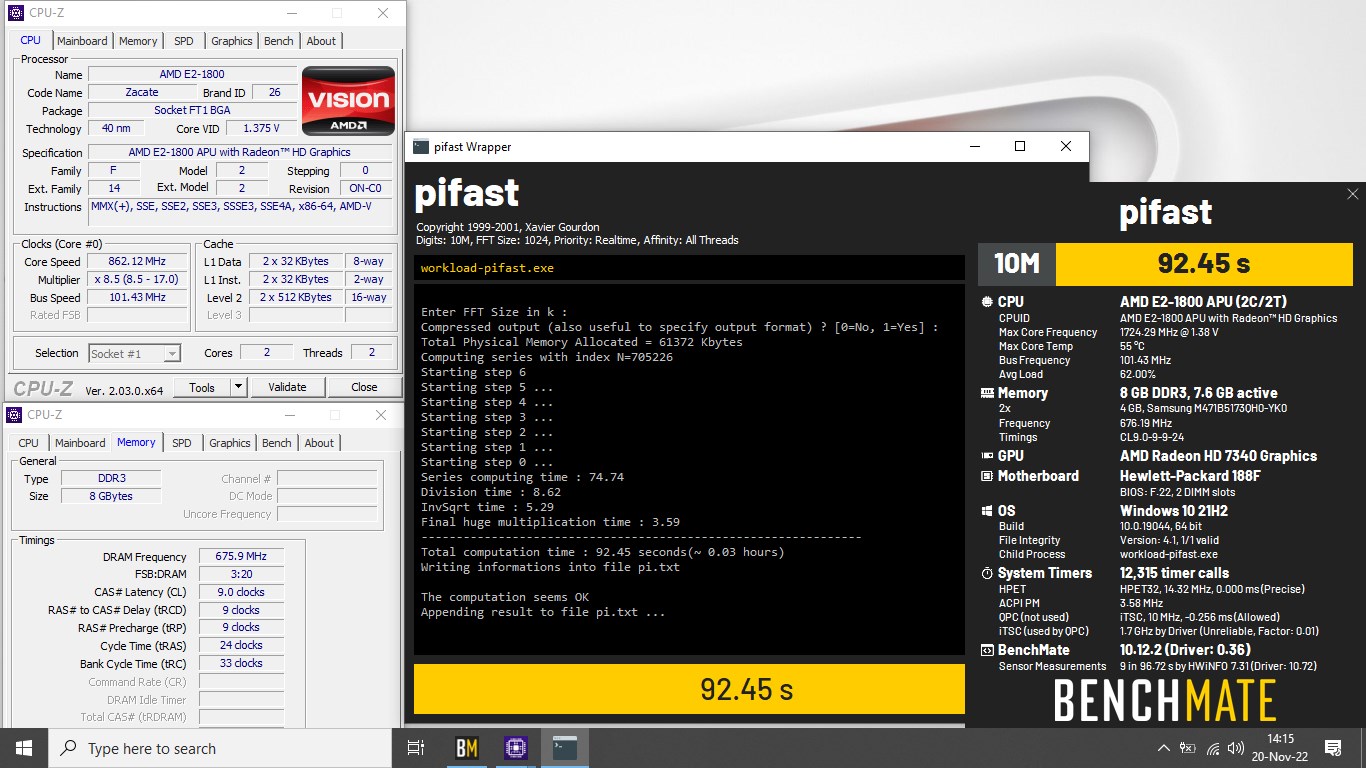Click the System Timers clock icon
1366x768 pixels.
click(x=987, y=573)
